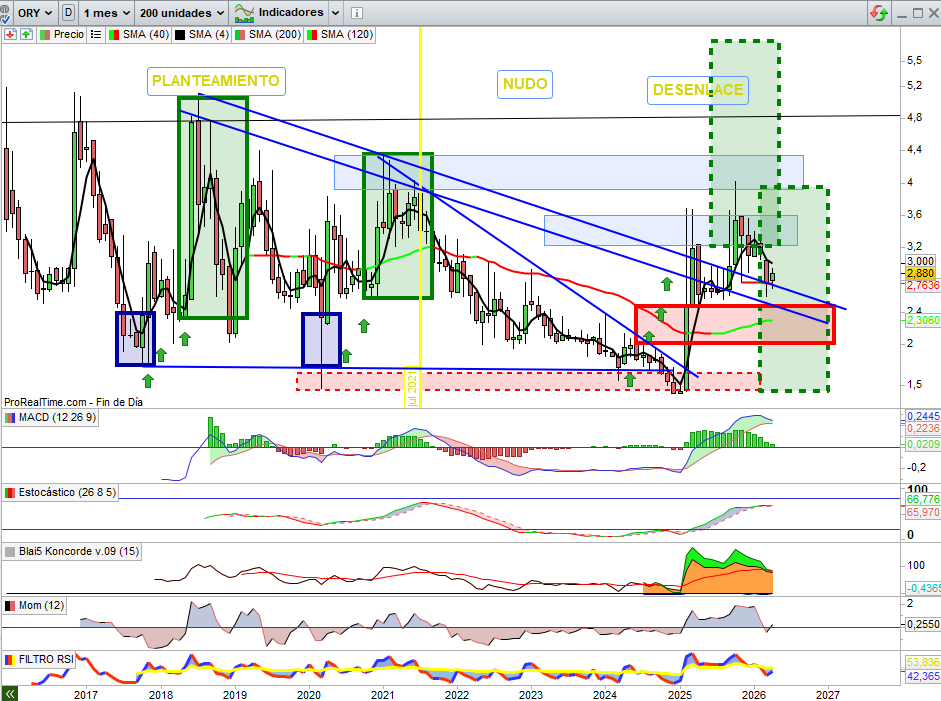This screenshot has height=701, width=941.
Task: Click the Mom (12) label color icon
Action: pos(10,606)
